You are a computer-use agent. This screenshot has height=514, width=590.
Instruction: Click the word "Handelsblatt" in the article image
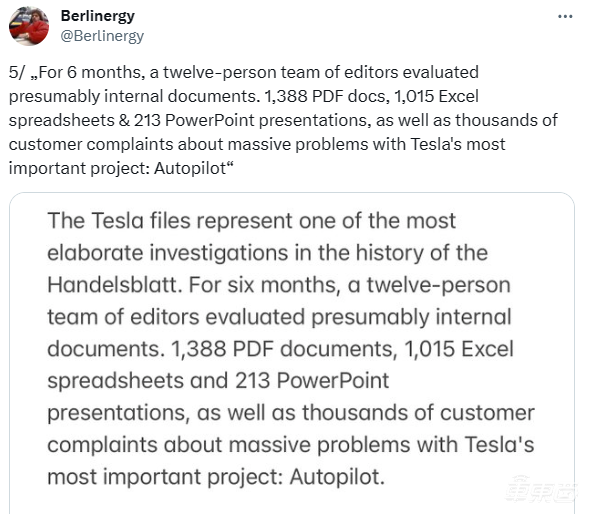pyautogui.click(x=115, y=285)
